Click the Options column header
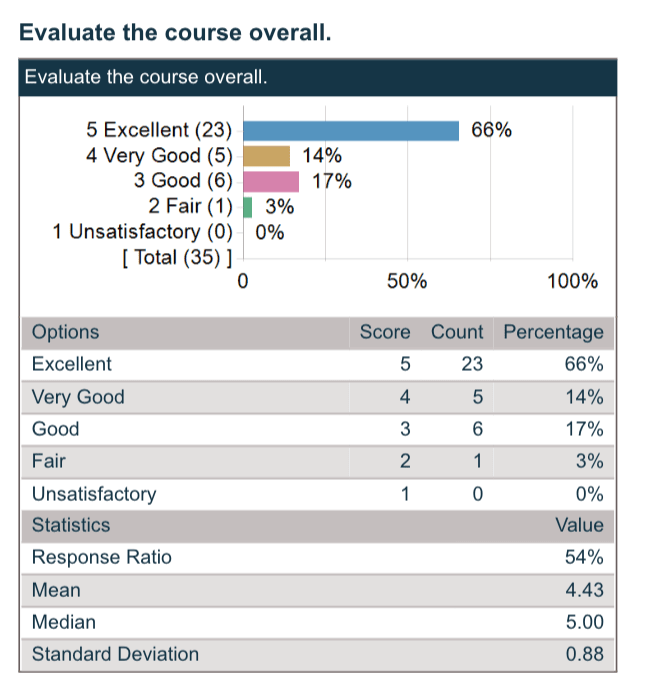The height and width of the screenshot is (698, 660). [x=66, y=332]
